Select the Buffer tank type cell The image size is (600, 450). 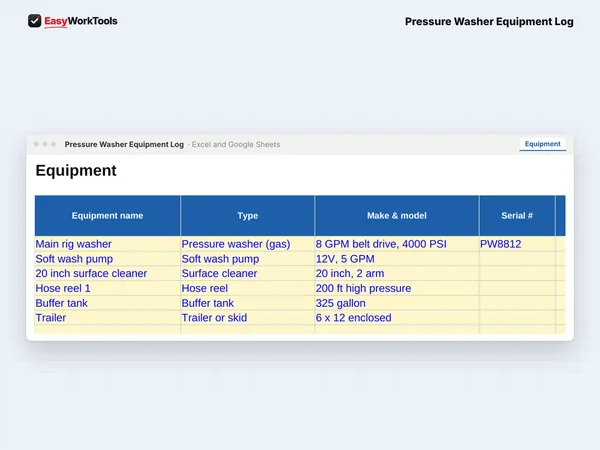(248, 303)
